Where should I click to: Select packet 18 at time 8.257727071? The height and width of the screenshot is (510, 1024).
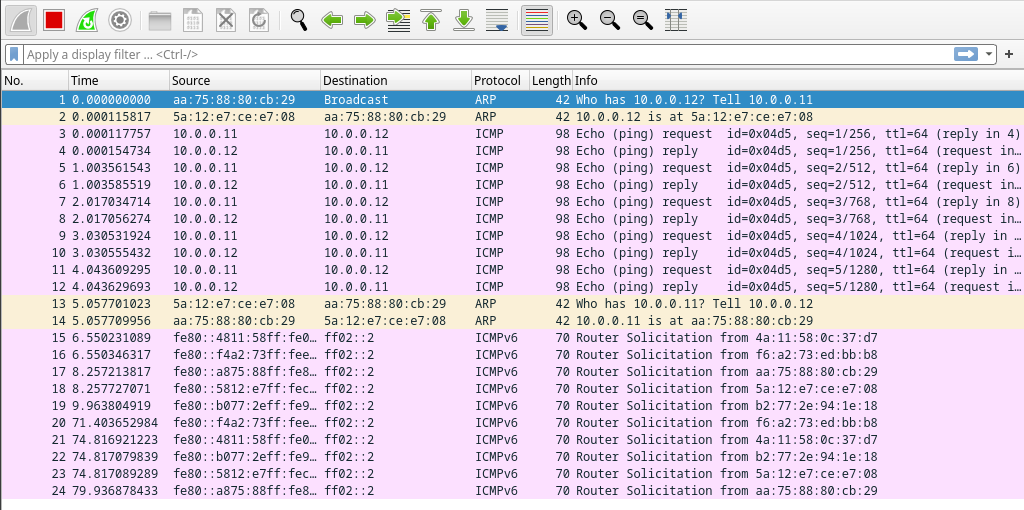(x=512, y=389)
